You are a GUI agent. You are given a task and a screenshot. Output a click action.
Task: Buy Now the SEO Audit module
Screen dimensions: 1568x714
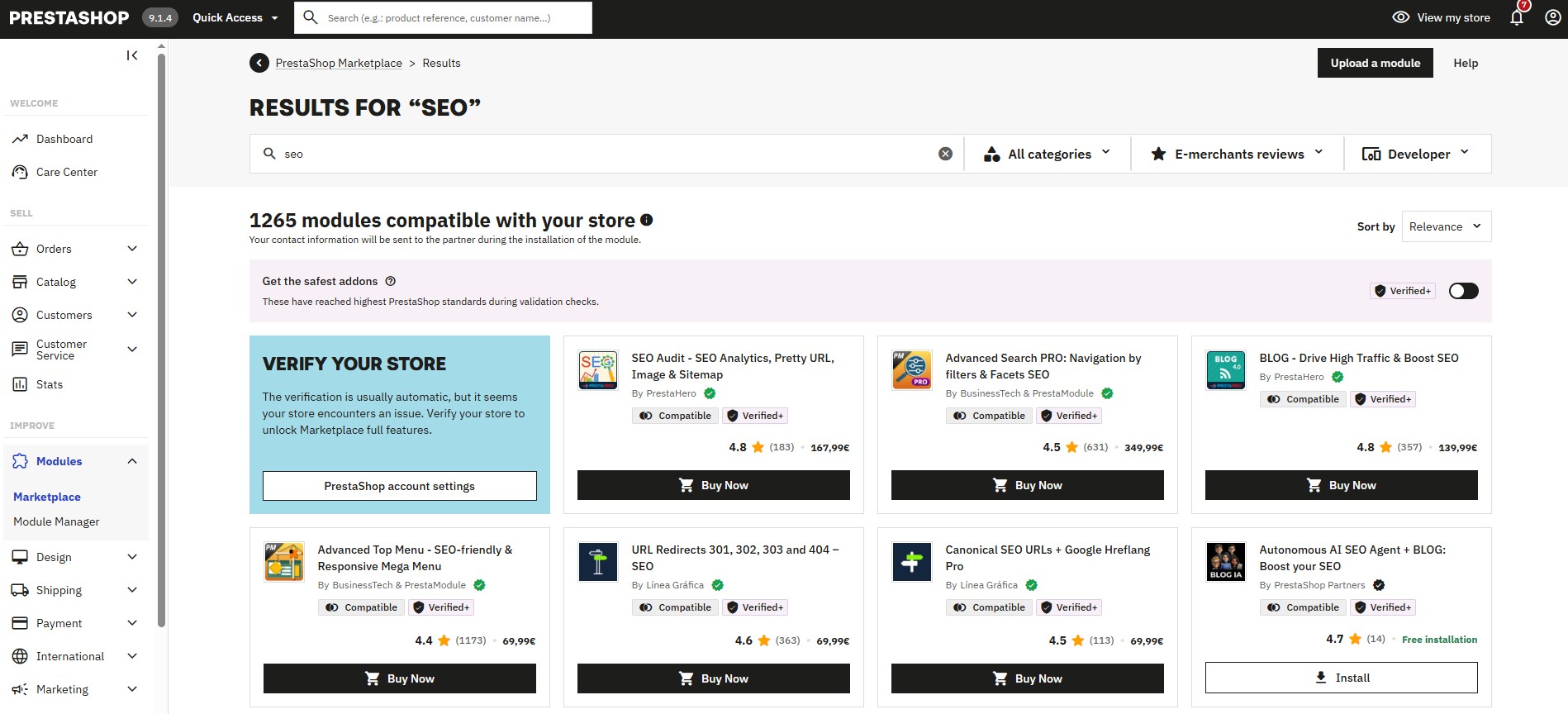click(714, 485)
